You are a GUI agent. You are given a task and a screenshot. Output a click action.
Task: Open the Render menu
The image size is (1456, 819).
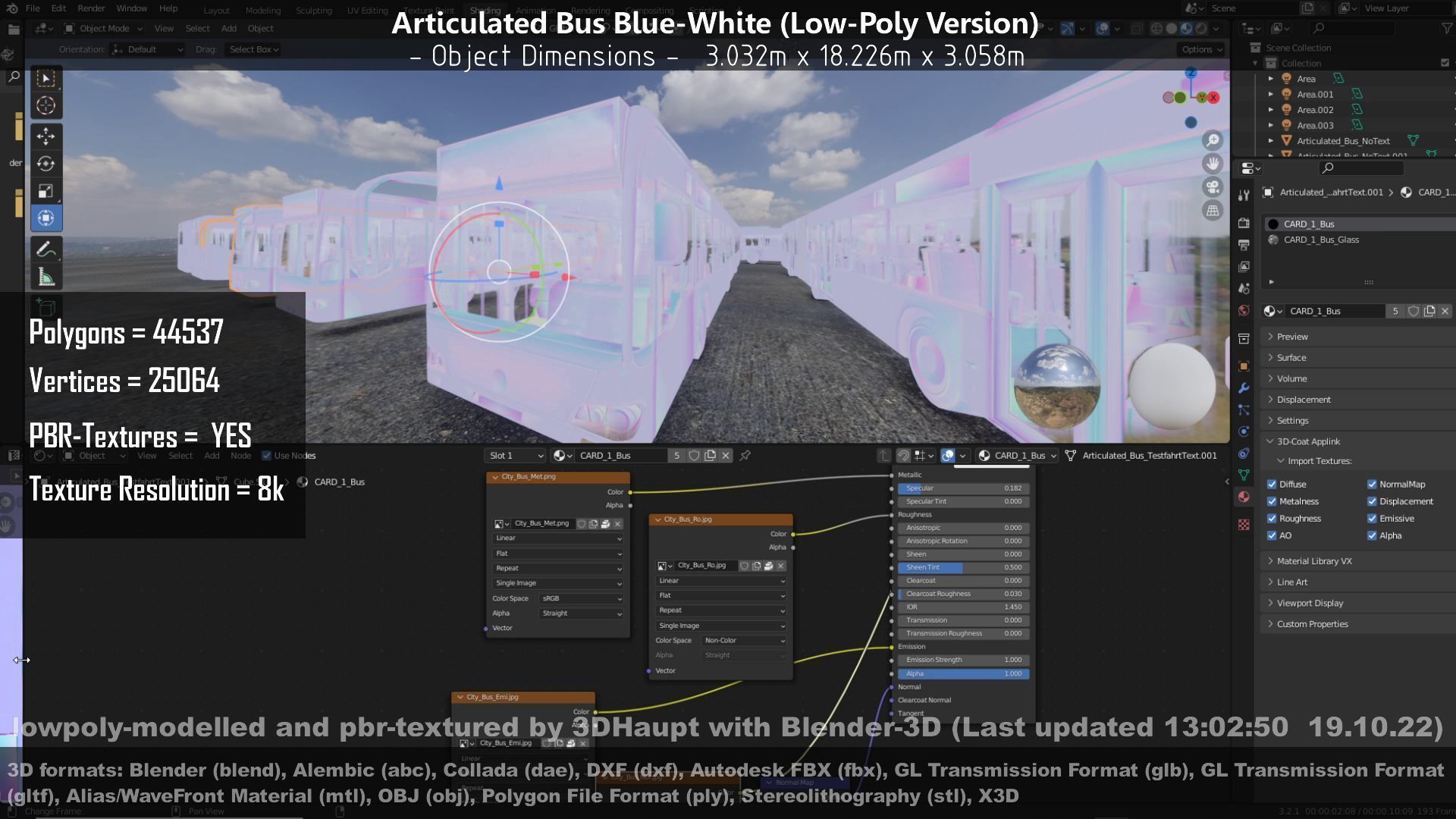[x=91, y=8]
